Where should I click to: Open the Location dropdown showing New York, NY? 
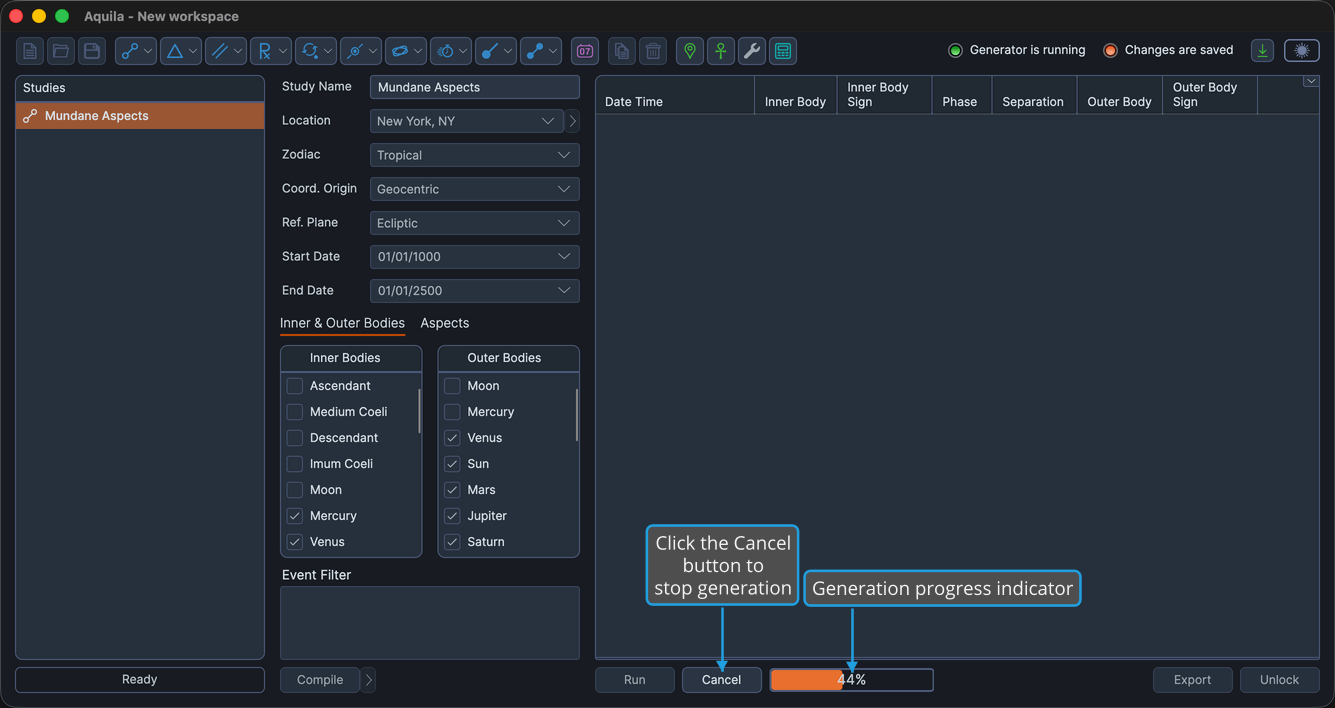coord(467,121)
